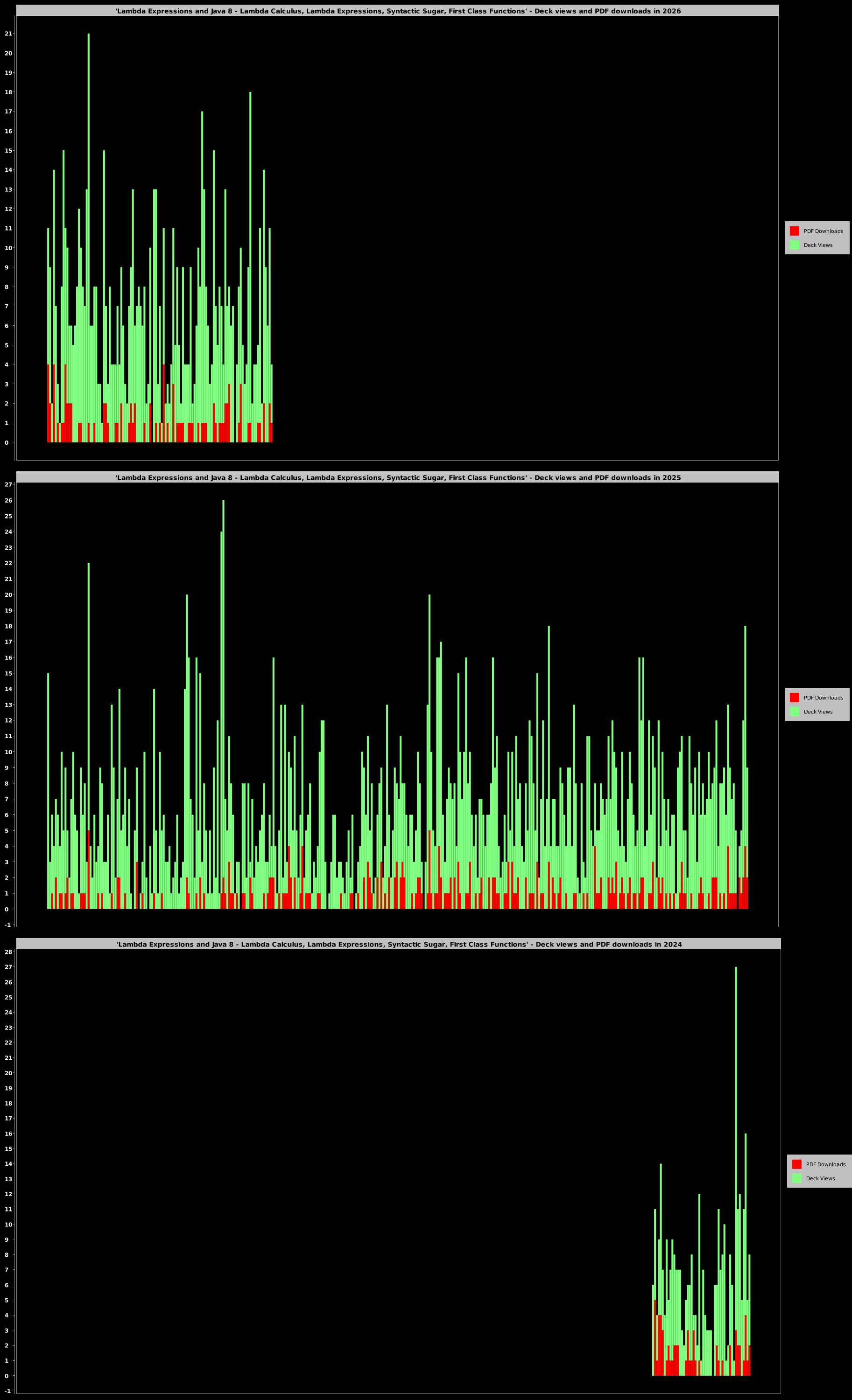Pick red PDF Downloads swatch in 2024 legend
Screen dimensions: 852x1400
coord(796,1164)
